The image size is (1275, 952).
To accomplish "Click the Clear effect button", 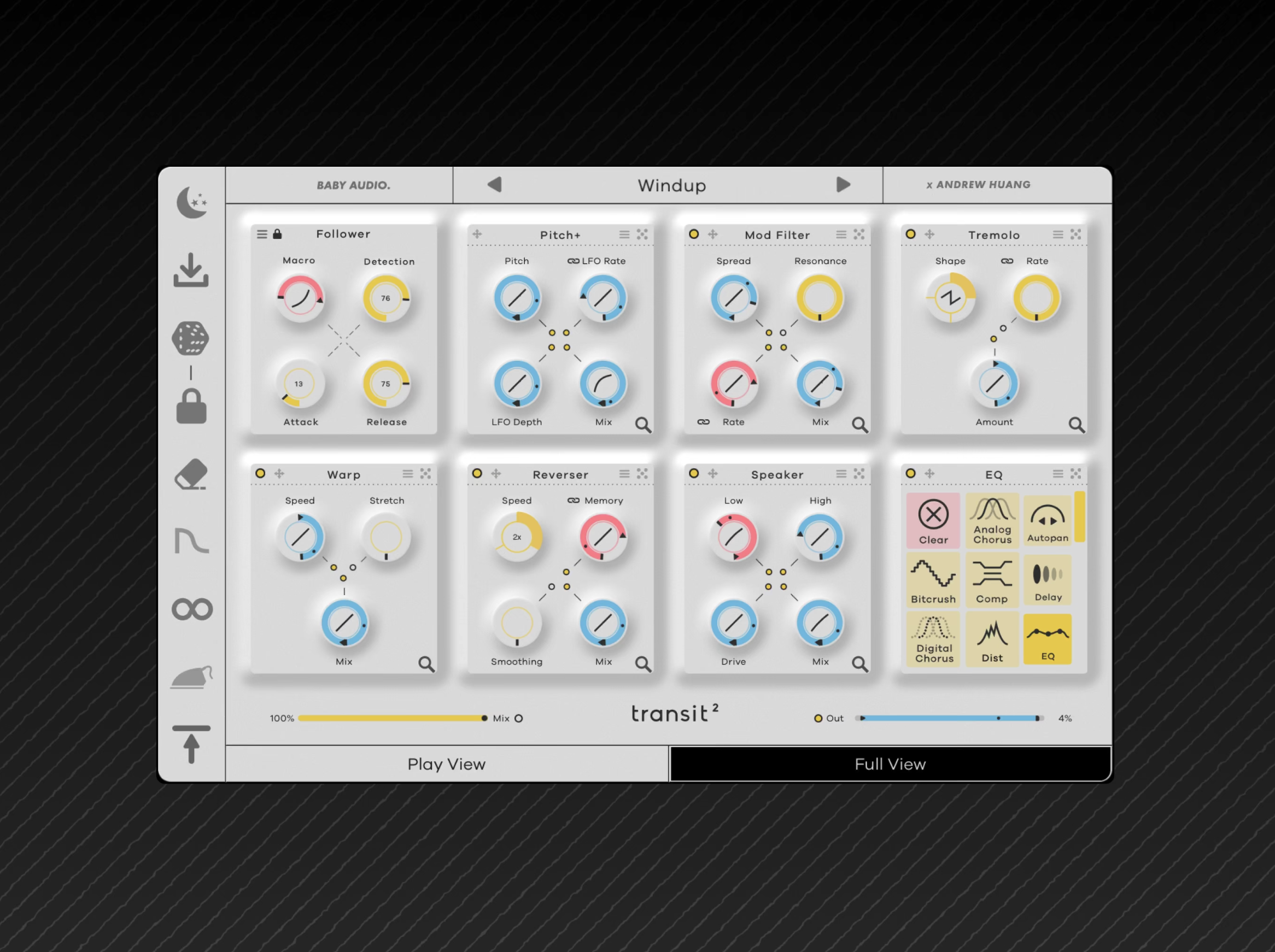I will click(x=933, y=520).
